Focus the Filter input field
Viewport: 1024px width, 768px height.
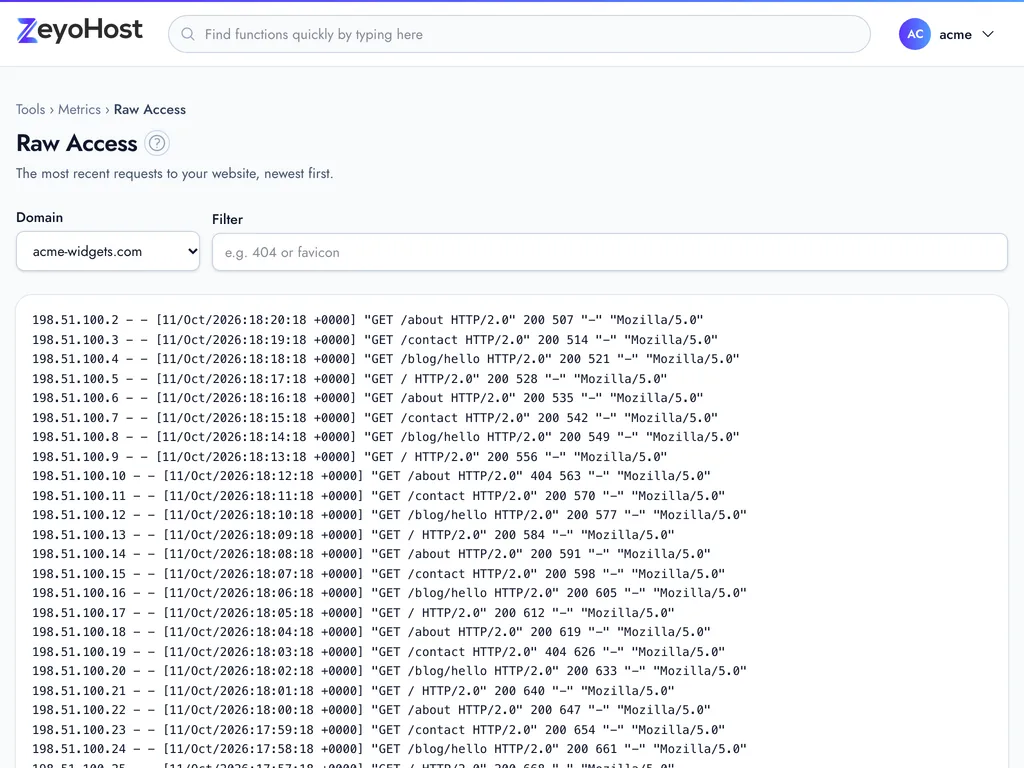609,252
